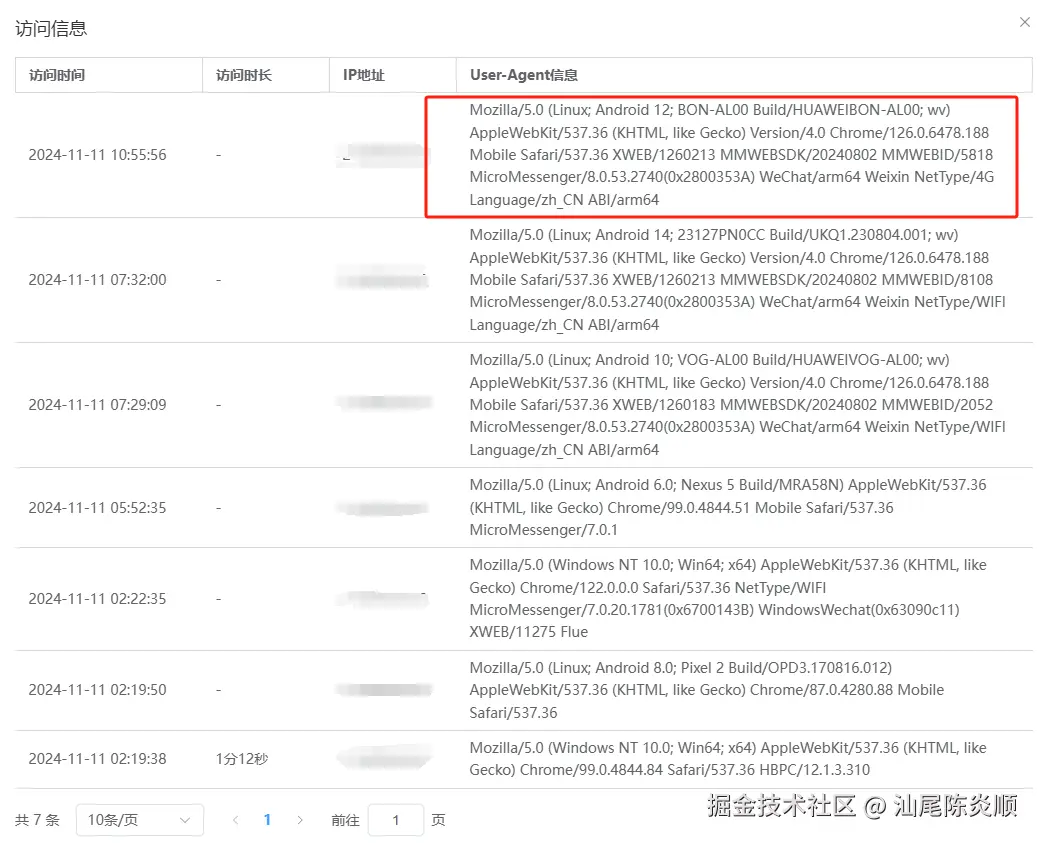Select page 1 in the pagination bar

pyautogui.click(x=267, y=819)
